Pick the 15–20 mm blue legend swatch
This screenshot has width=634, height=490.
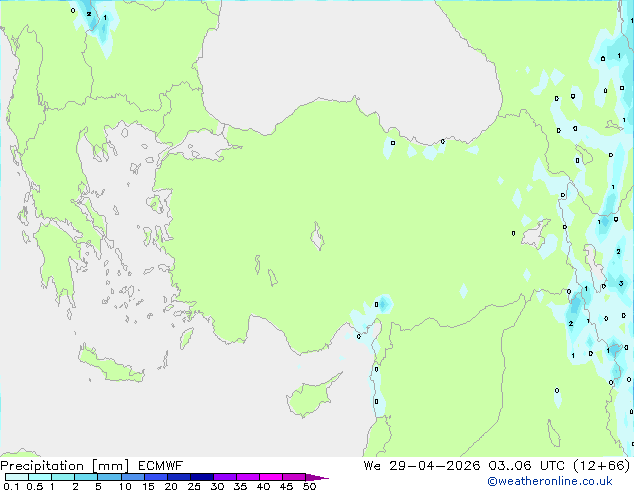click(156, 477)
